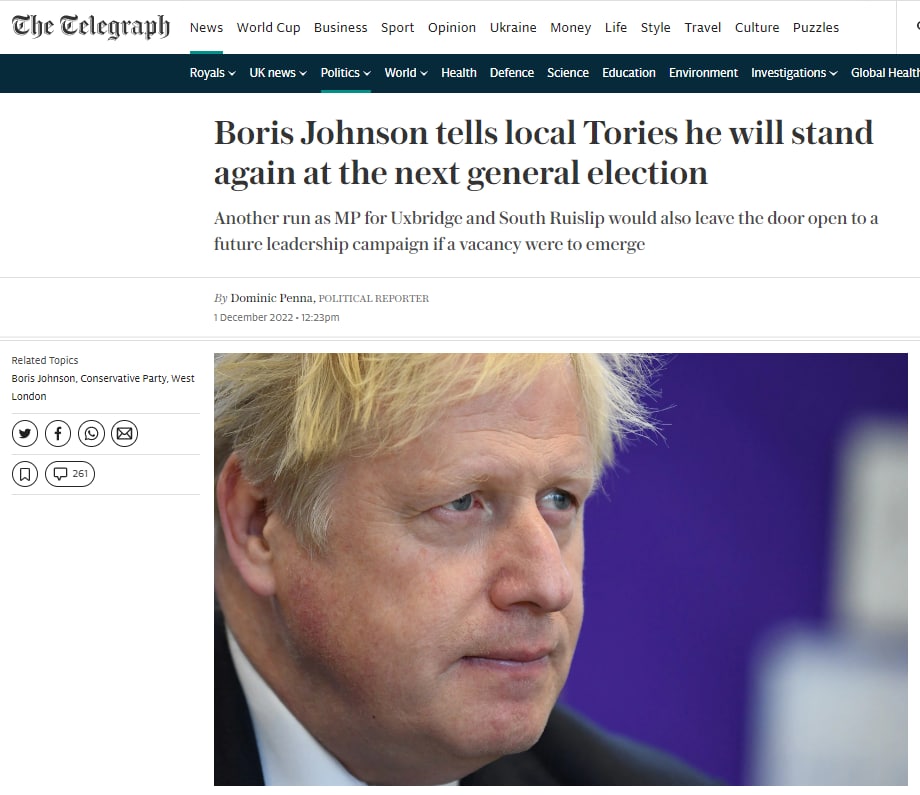The width and height of the screenshot is (920, 795).
Task: Open the World Cup section
Action: pos(268,28)
